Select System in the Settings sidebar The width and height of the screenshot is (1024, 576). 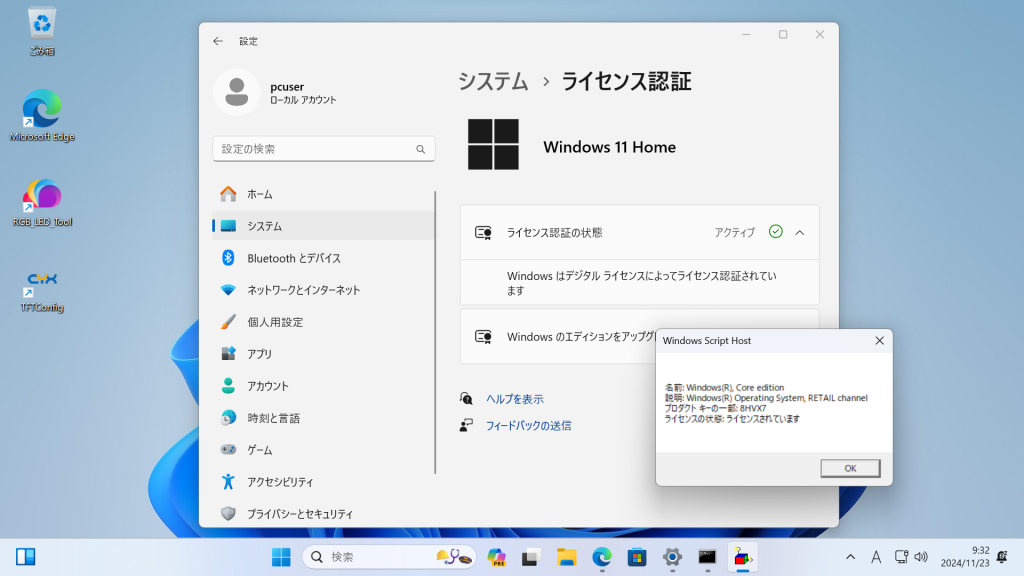(x=323, y=226)
